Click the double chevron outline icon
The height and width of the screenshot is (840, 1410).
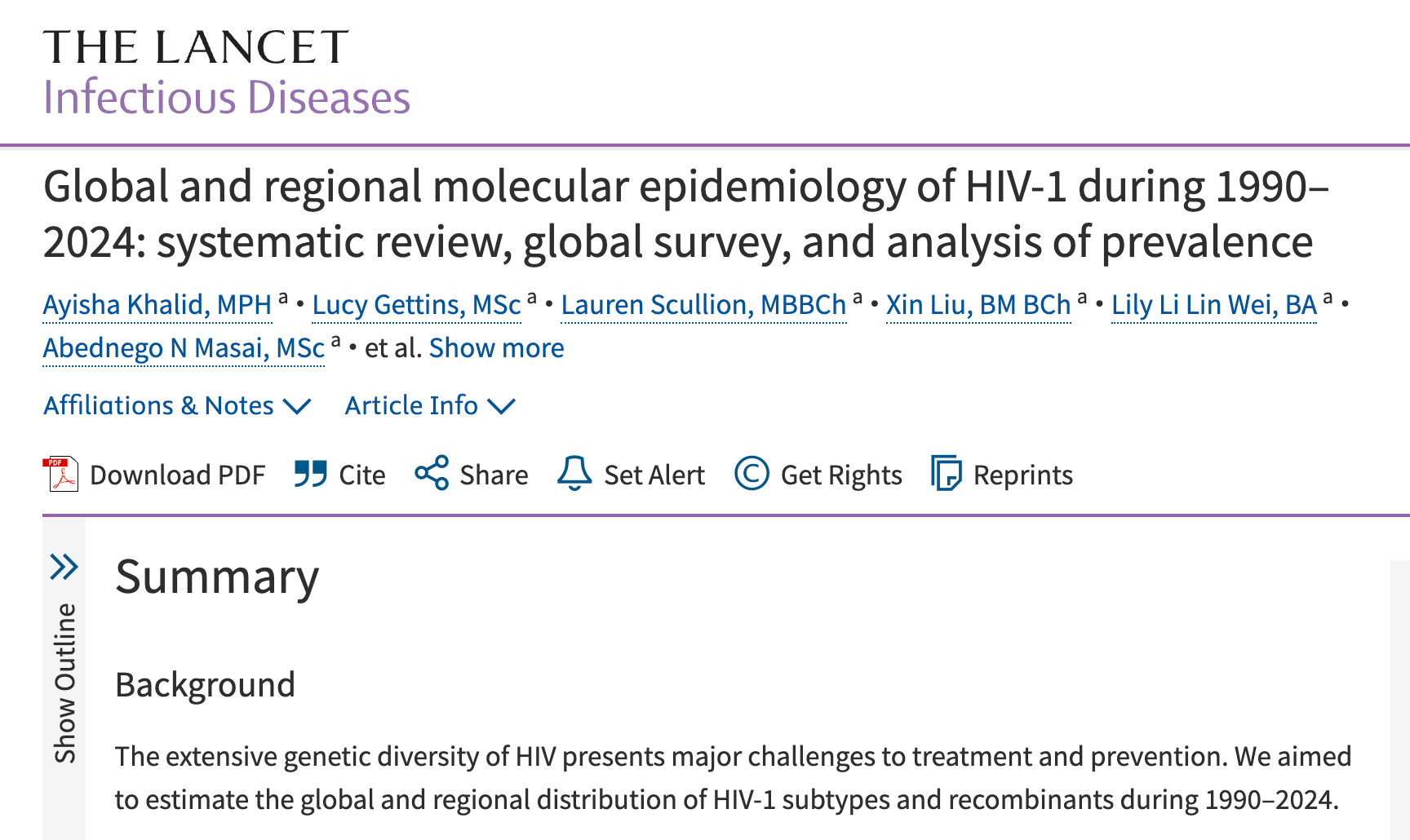click(x=64, y=566)
